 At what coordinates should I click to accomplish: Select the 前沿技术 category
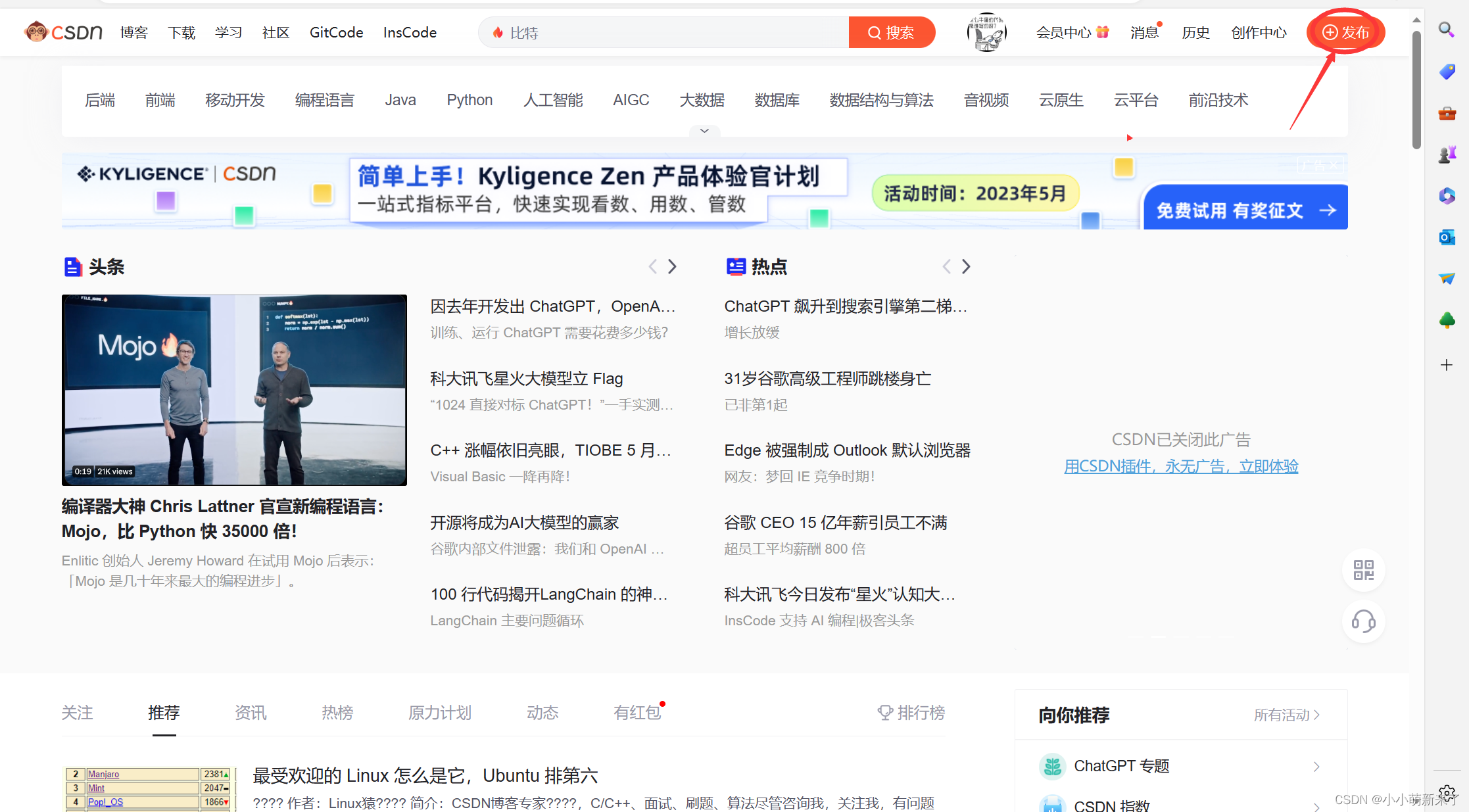point(1218,100)
